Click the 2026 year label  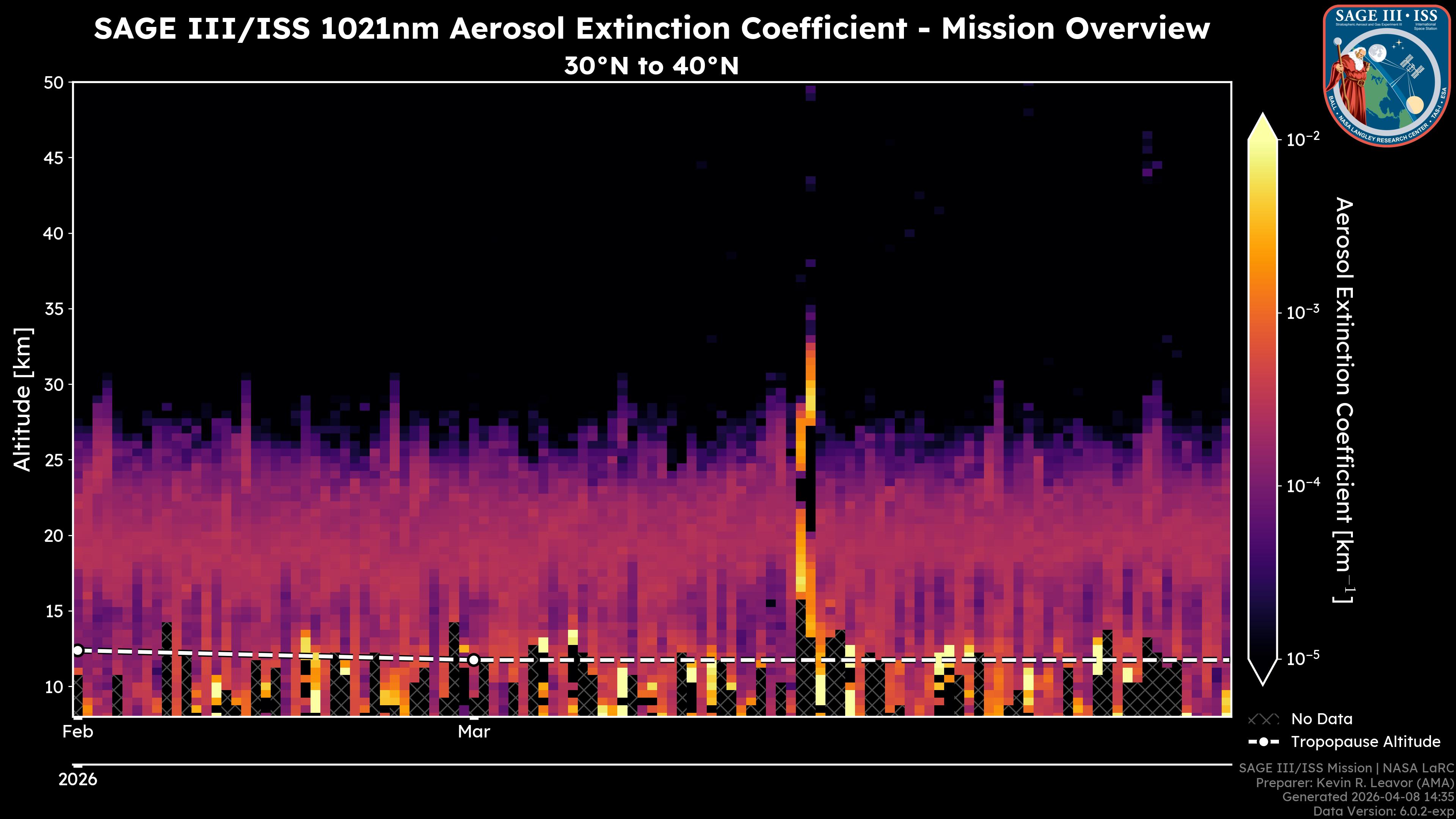click(77, 780)
